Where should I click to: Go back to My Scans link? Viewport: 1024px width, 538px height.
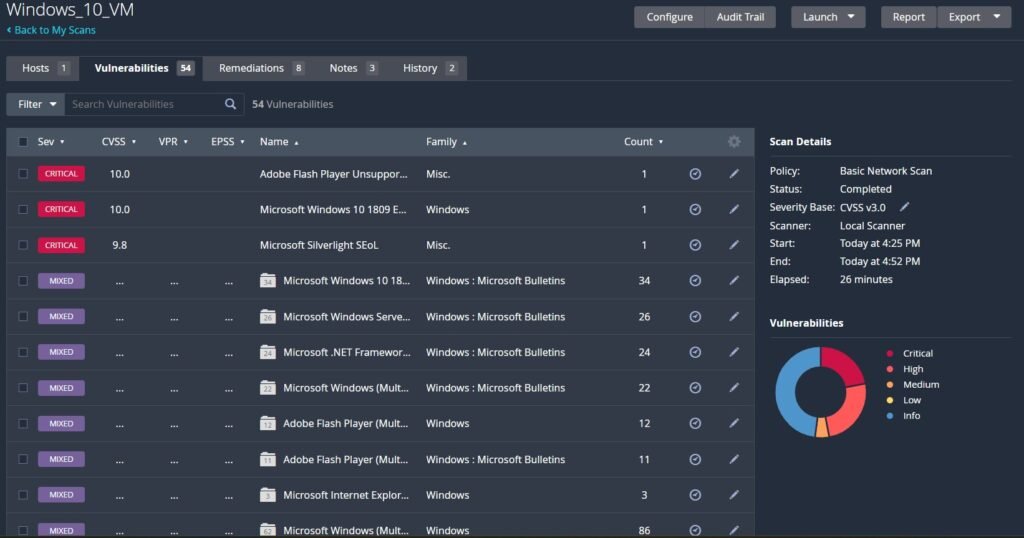pos(55,31)
